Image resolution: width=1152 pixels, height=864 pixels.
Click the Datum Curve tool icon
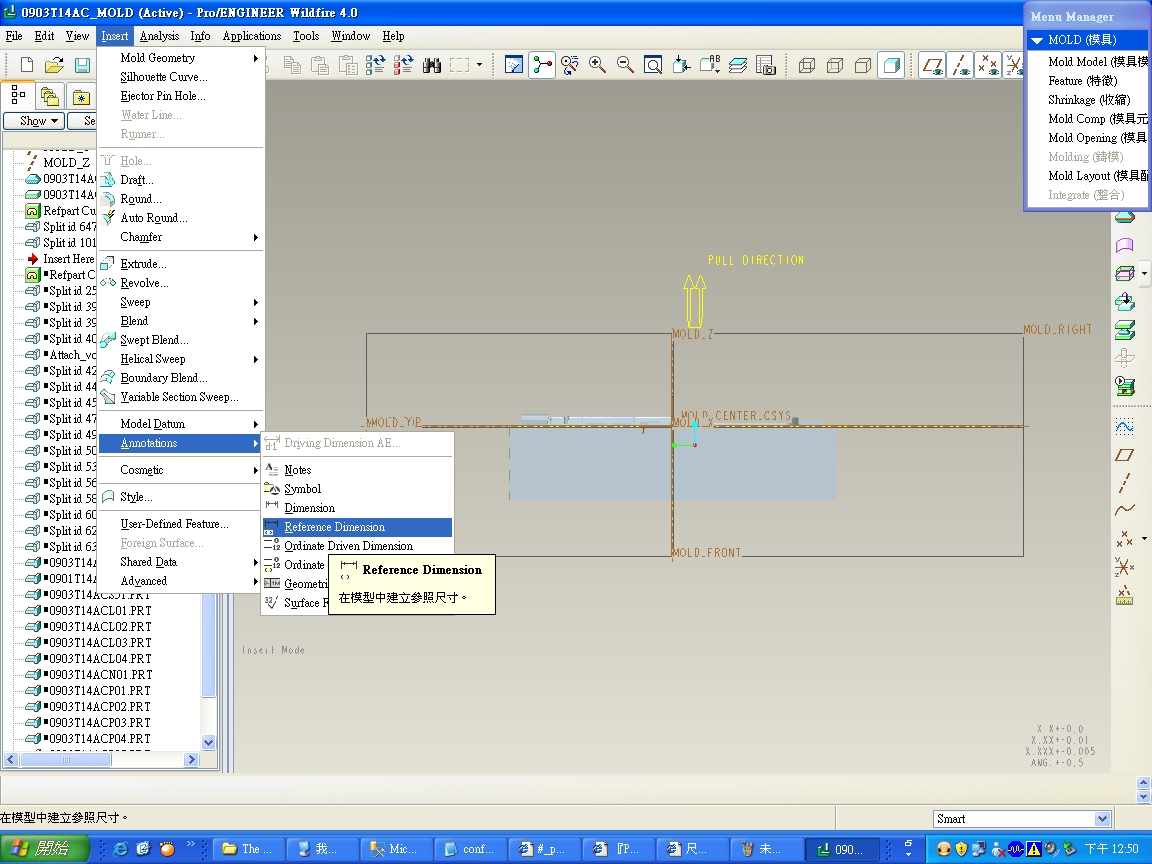click(1124, 510)
